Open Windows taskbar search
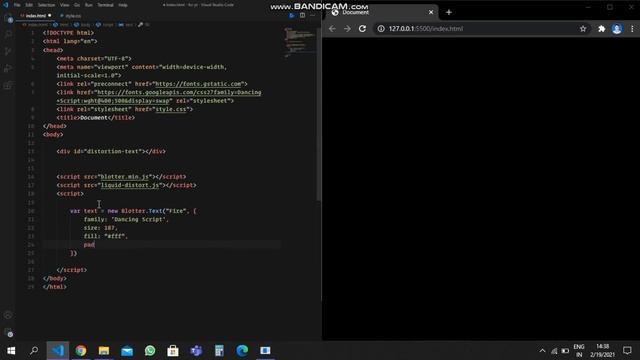This screenshot has width=640, height=360. pos(34,350)
